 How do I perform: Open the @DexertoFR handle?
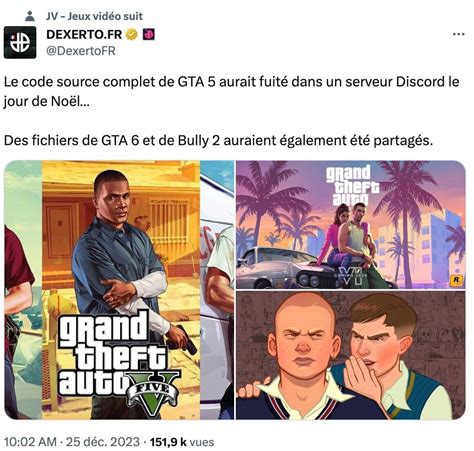point(81,51)
